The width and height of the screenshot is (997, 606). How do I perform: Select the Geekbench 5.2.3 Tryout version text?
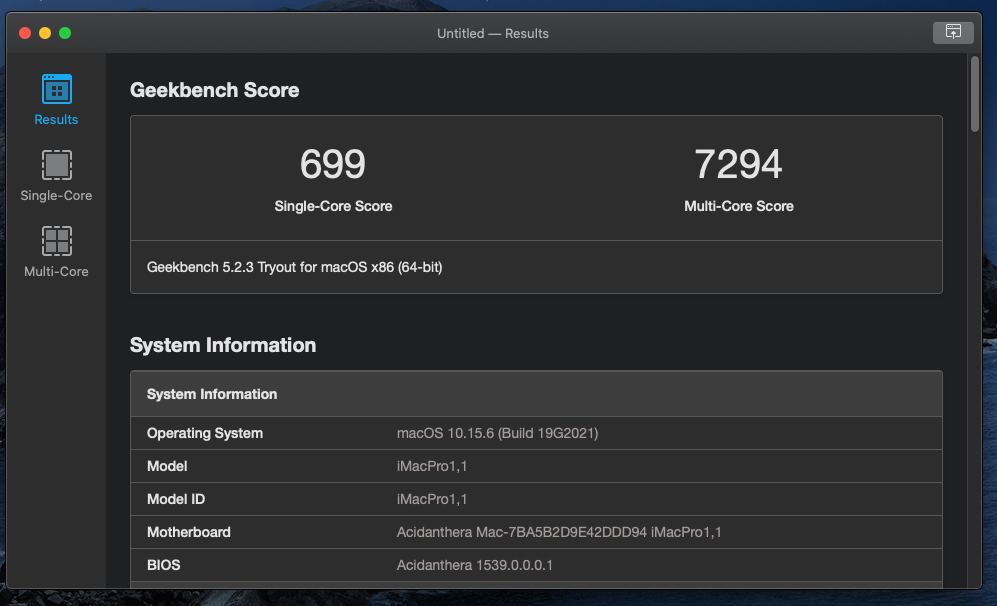[294, 267]
